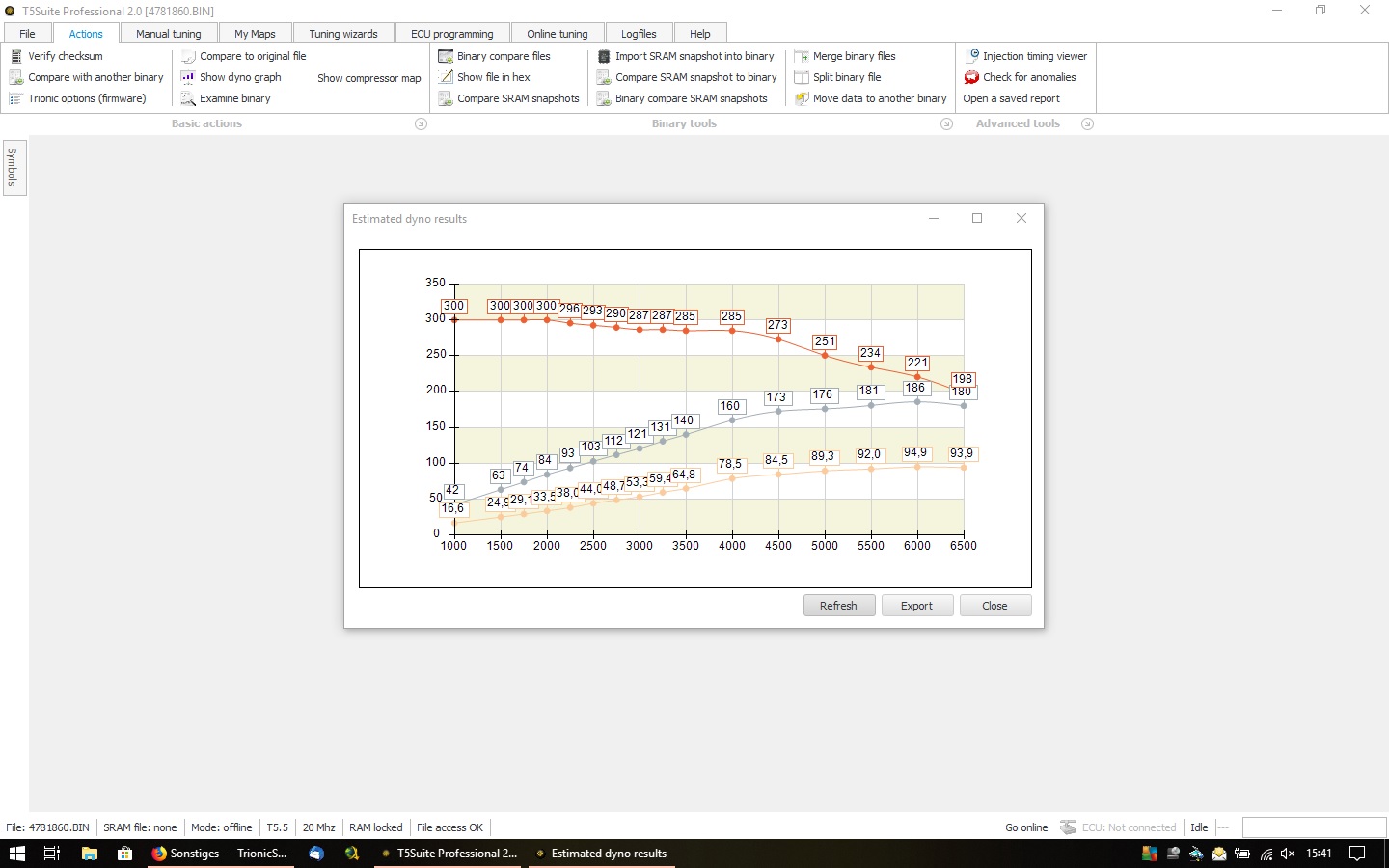
Task: Open Microsoft Store taskbar icon
Action: [124, 854]
